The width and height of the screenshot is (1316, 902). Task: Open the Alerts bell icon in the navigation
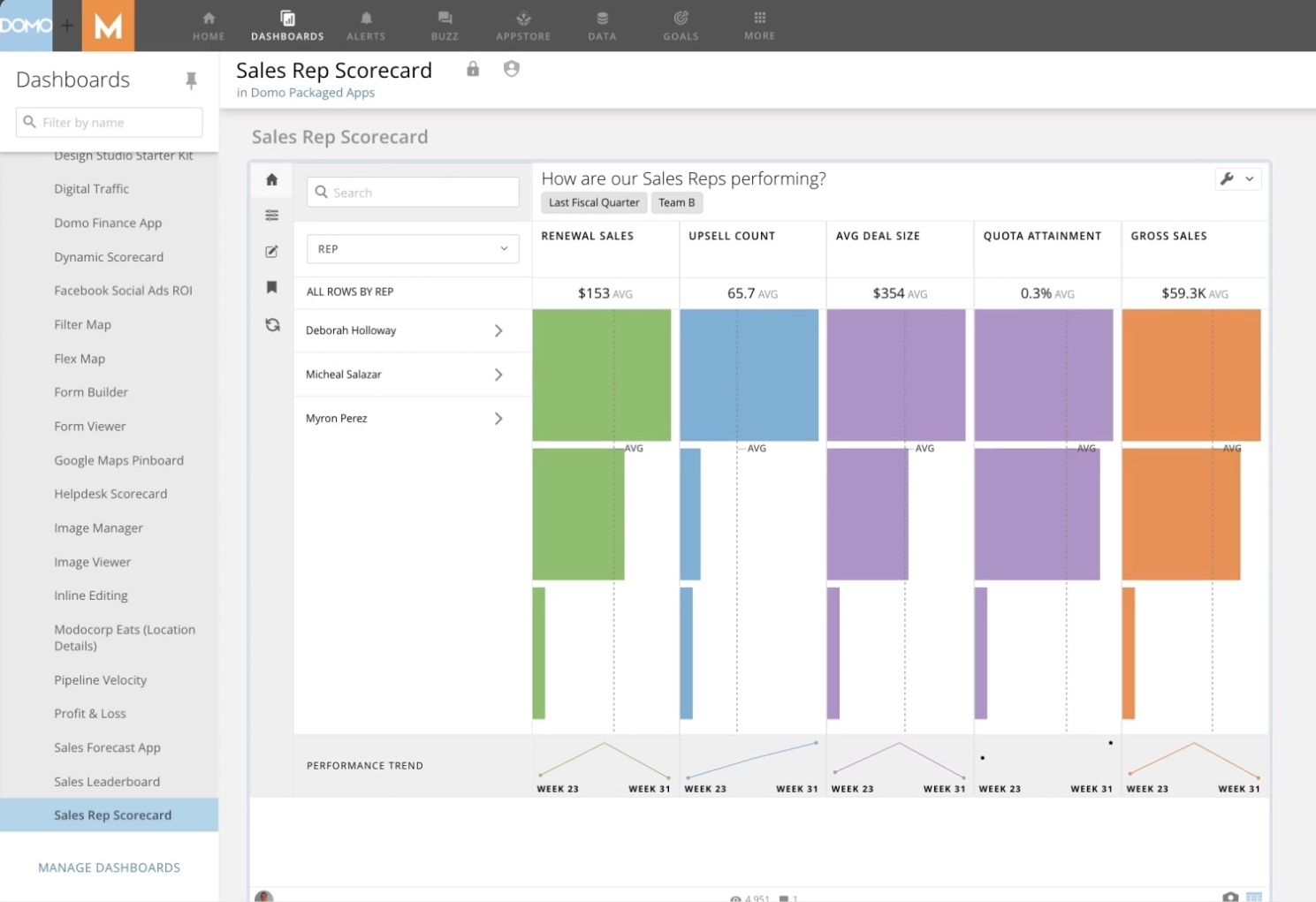pos(365,25)
